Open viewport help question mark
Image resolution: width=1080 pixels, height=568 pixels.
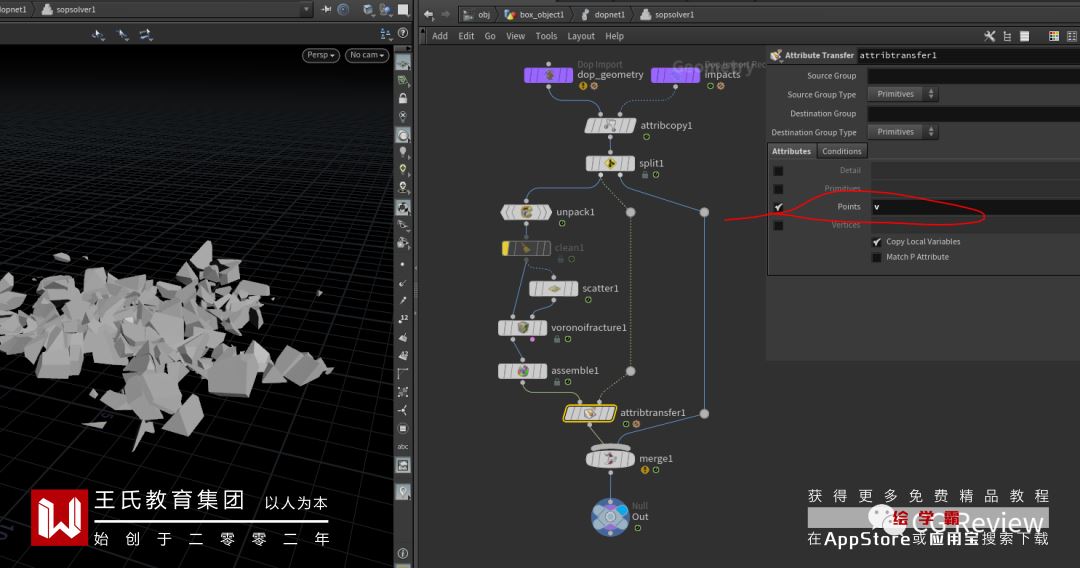click(403, 33)
